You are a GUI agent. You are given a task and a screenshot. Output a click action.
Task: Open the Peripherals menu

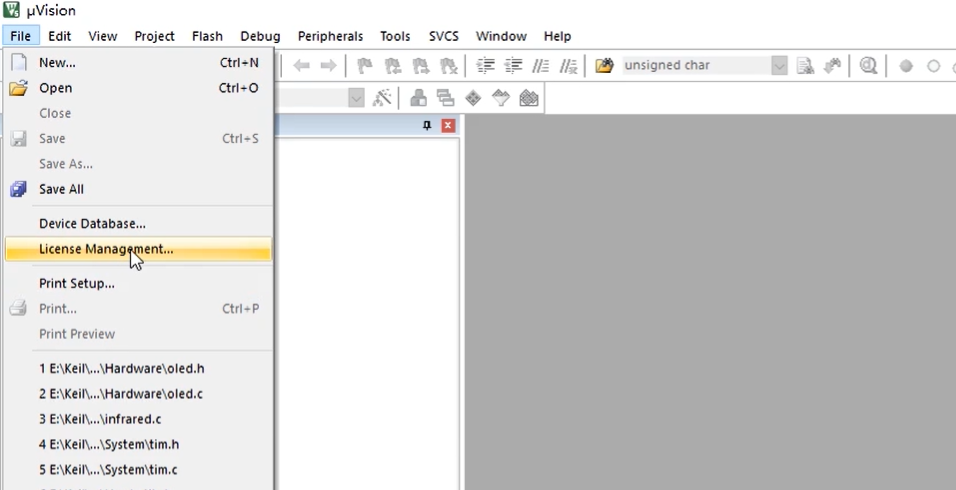330,36
